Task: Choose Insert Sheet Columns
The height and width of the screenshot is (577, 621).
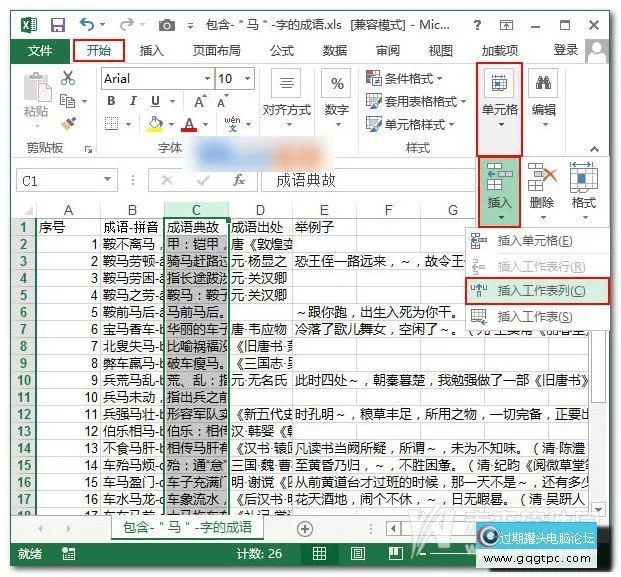Action: click(537, 291)
